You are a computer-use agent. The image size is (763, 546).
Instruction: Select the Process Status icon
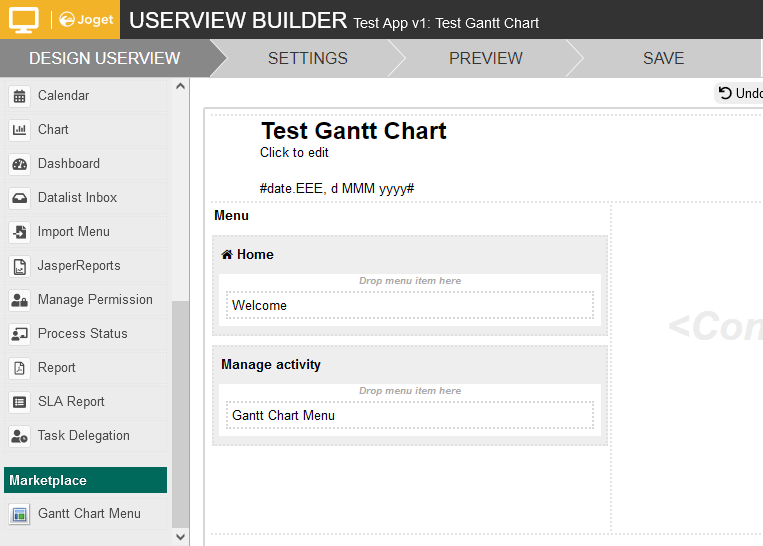click(20, 334)
